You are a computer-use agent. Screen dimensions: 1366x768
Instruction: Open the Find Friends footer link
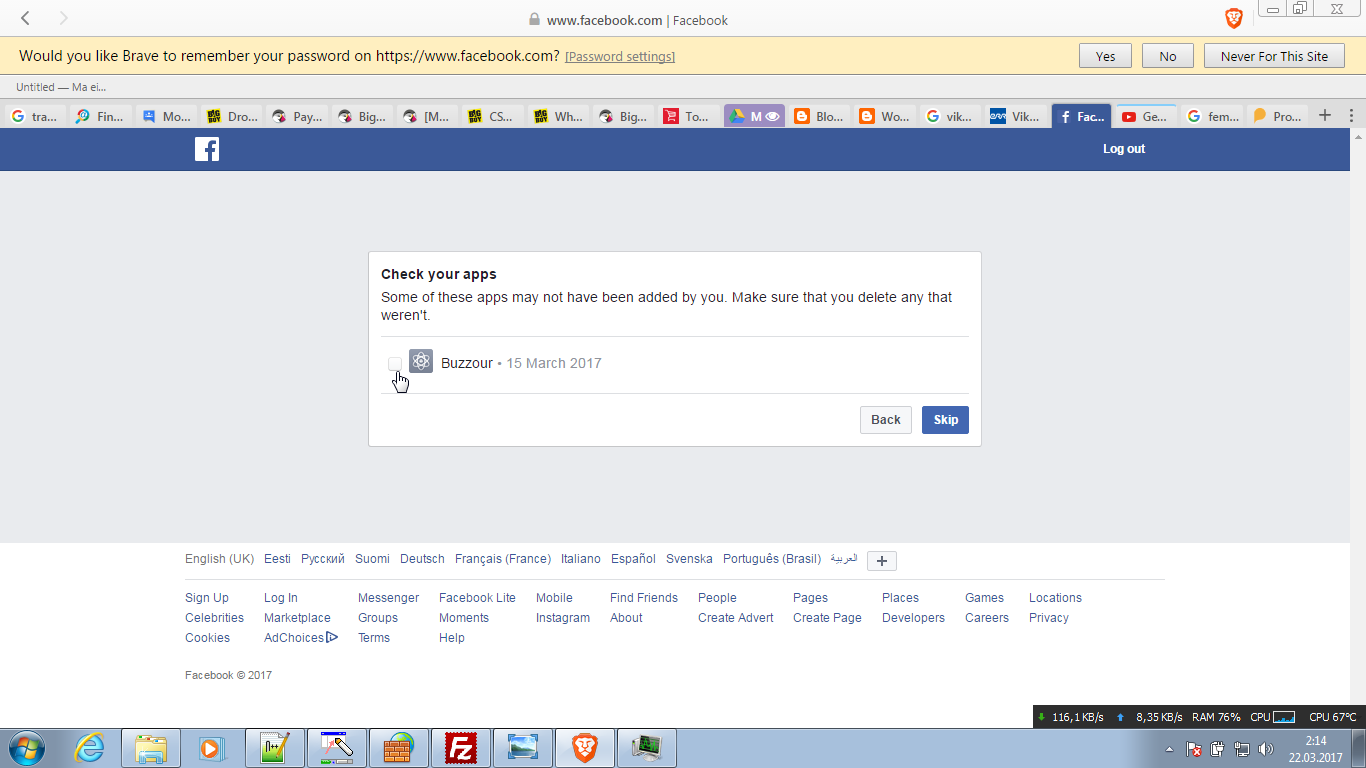click(x=644, y=598)
